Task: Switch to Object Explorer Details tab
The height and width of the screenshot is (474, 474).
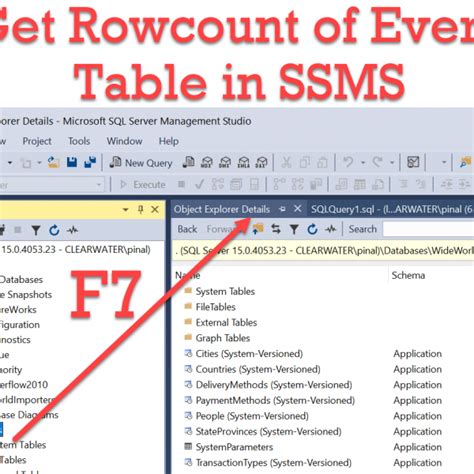Action: click(x=221, y=209)
